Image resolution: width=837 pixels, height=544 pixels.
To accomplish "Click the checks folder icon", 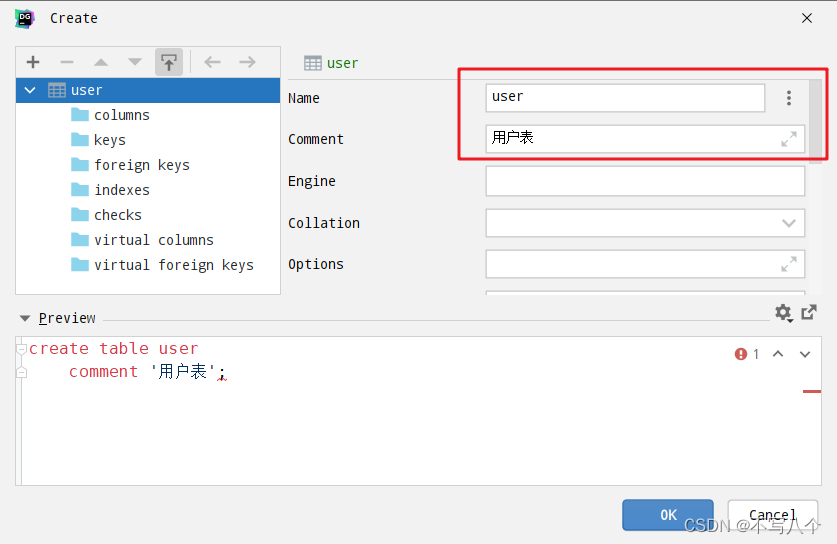I will pos(80,215).
